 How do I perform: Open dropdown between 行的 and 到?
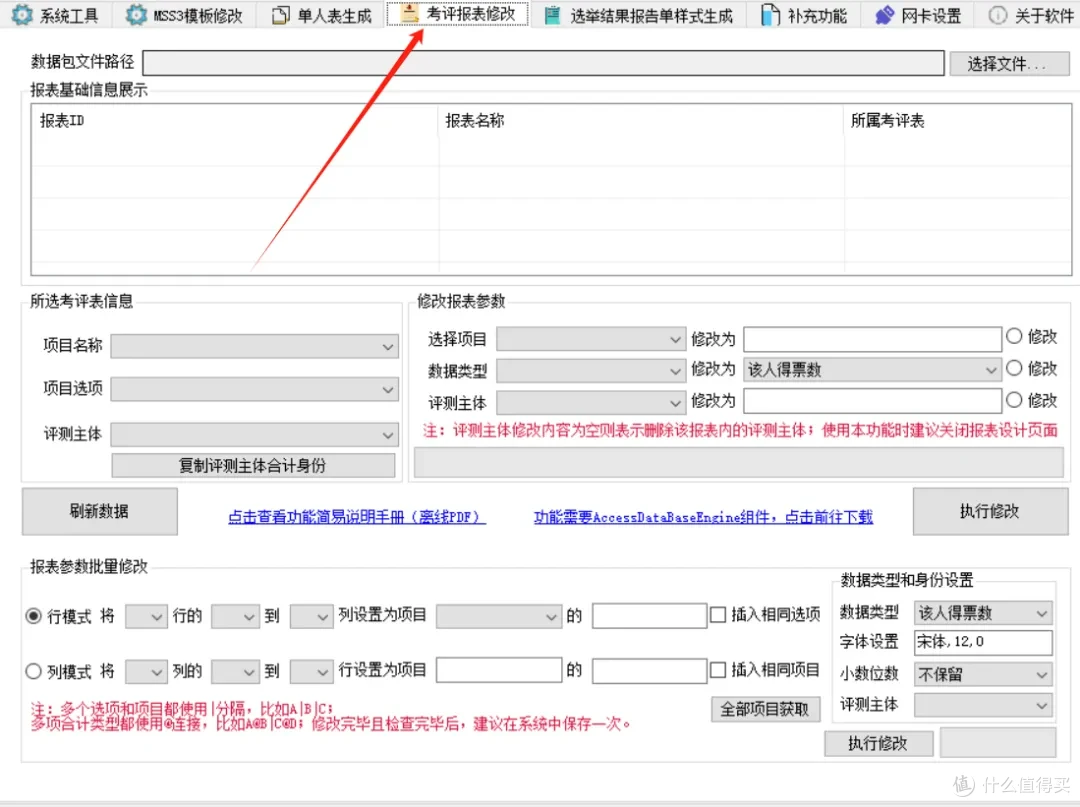click(235, 616)
